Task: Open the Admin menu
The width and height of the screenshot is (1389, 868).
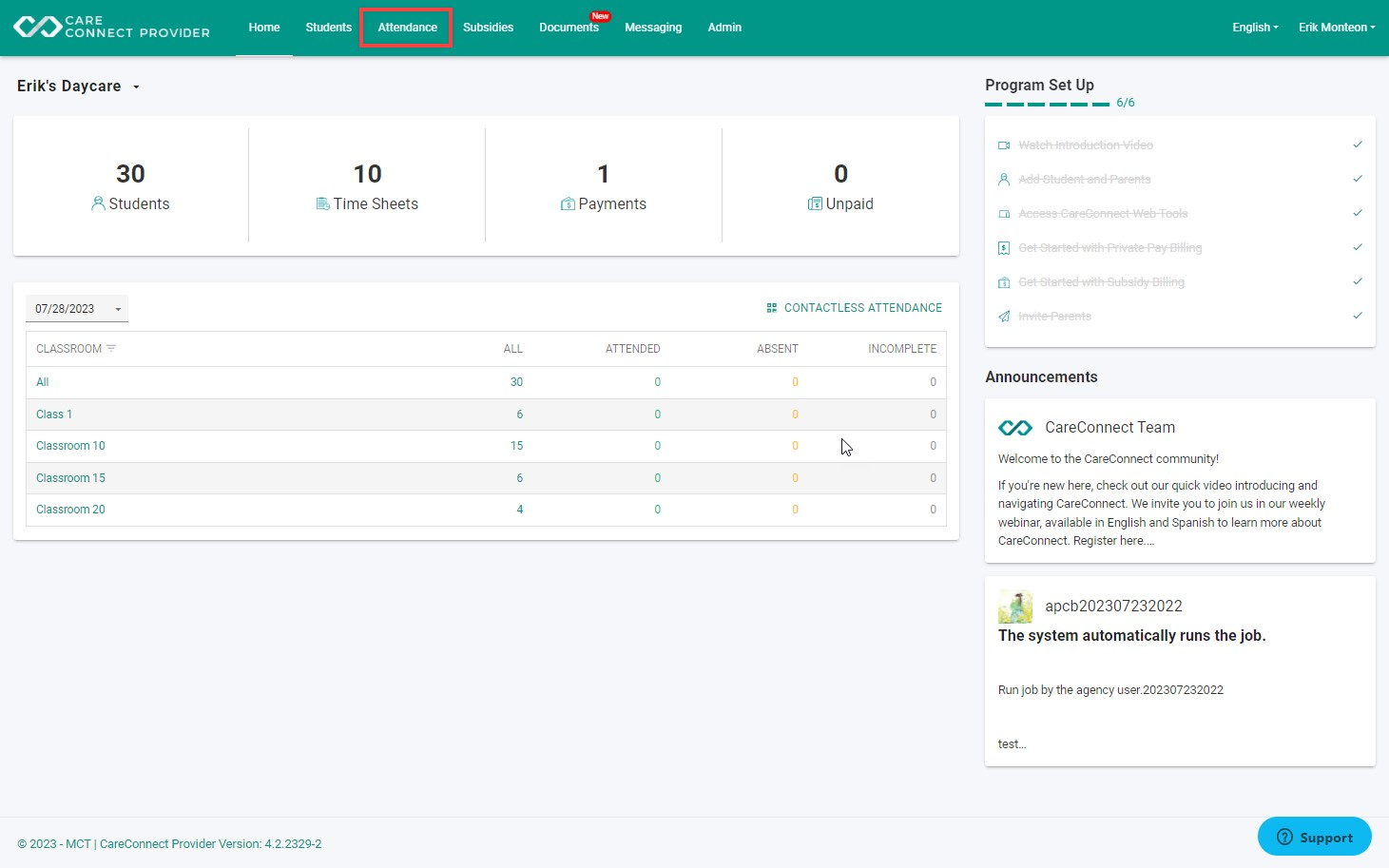Action: (724, 28)
